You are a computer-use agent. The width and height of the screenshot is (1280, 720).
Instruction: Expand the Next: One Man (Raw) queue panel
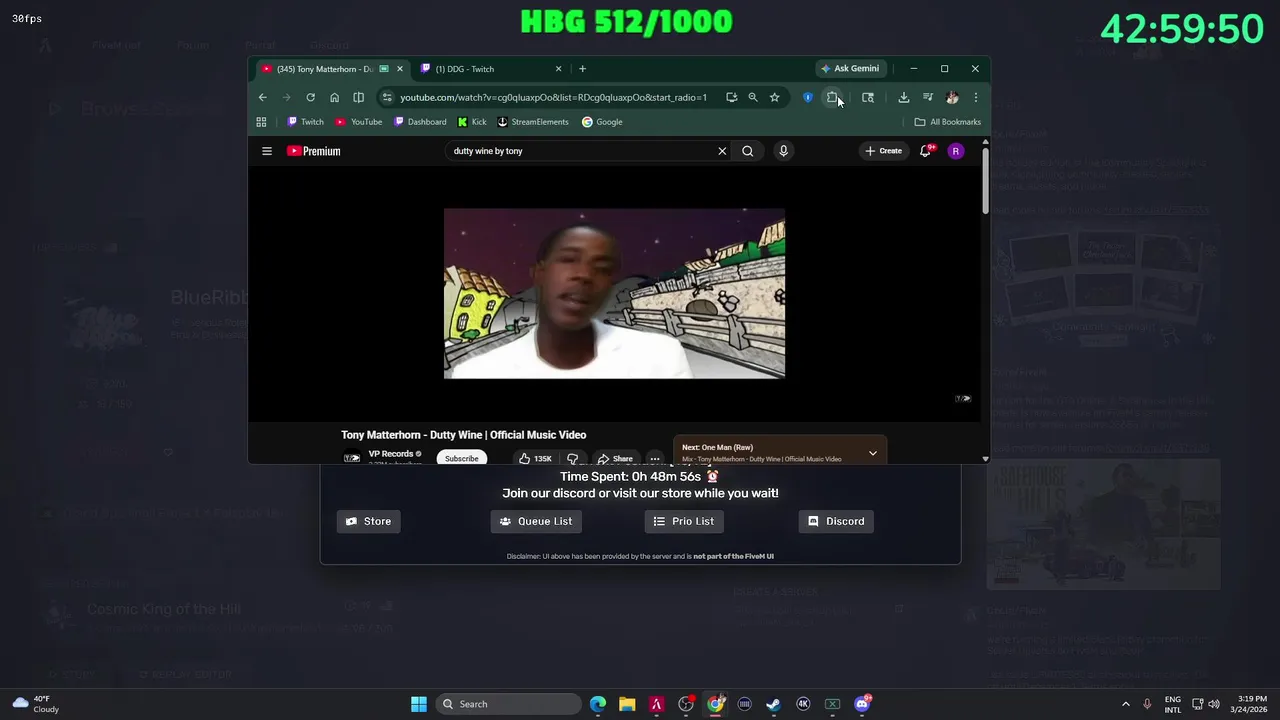tap(872, 453)
